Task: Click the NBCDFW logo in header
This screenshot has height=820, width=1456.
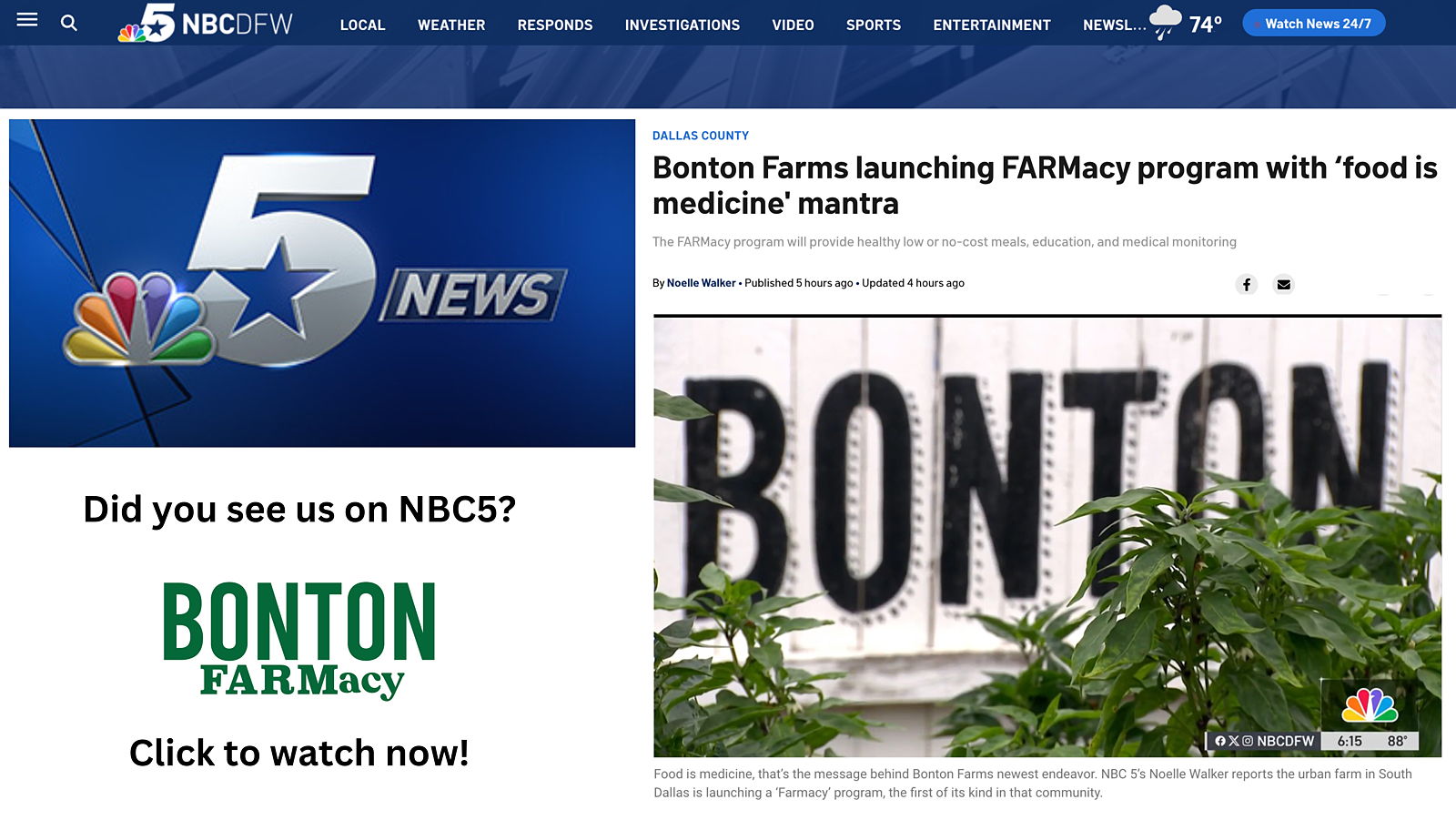Action: 207,23
